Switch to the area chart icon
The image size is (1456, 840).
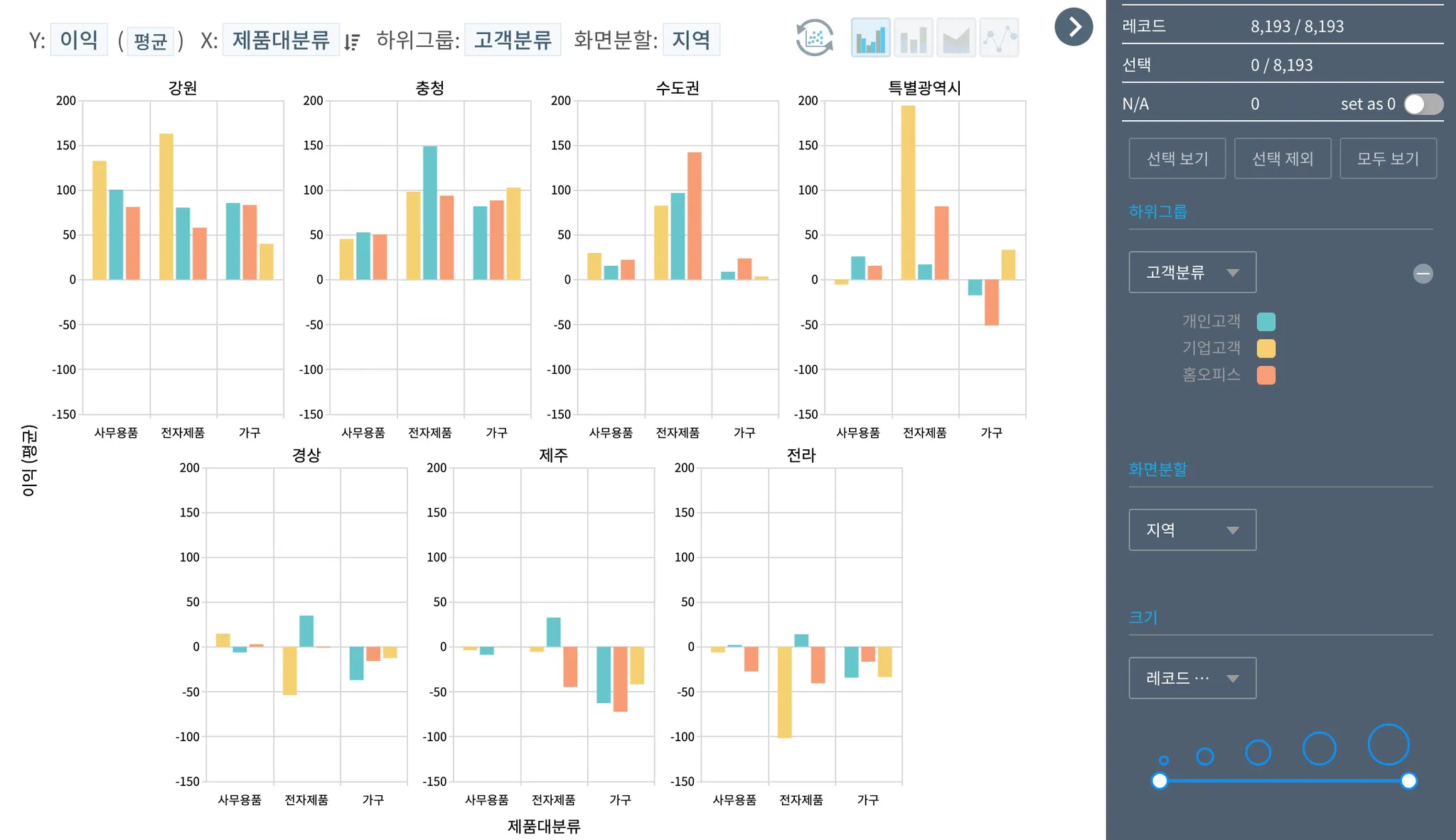point(955,38)
